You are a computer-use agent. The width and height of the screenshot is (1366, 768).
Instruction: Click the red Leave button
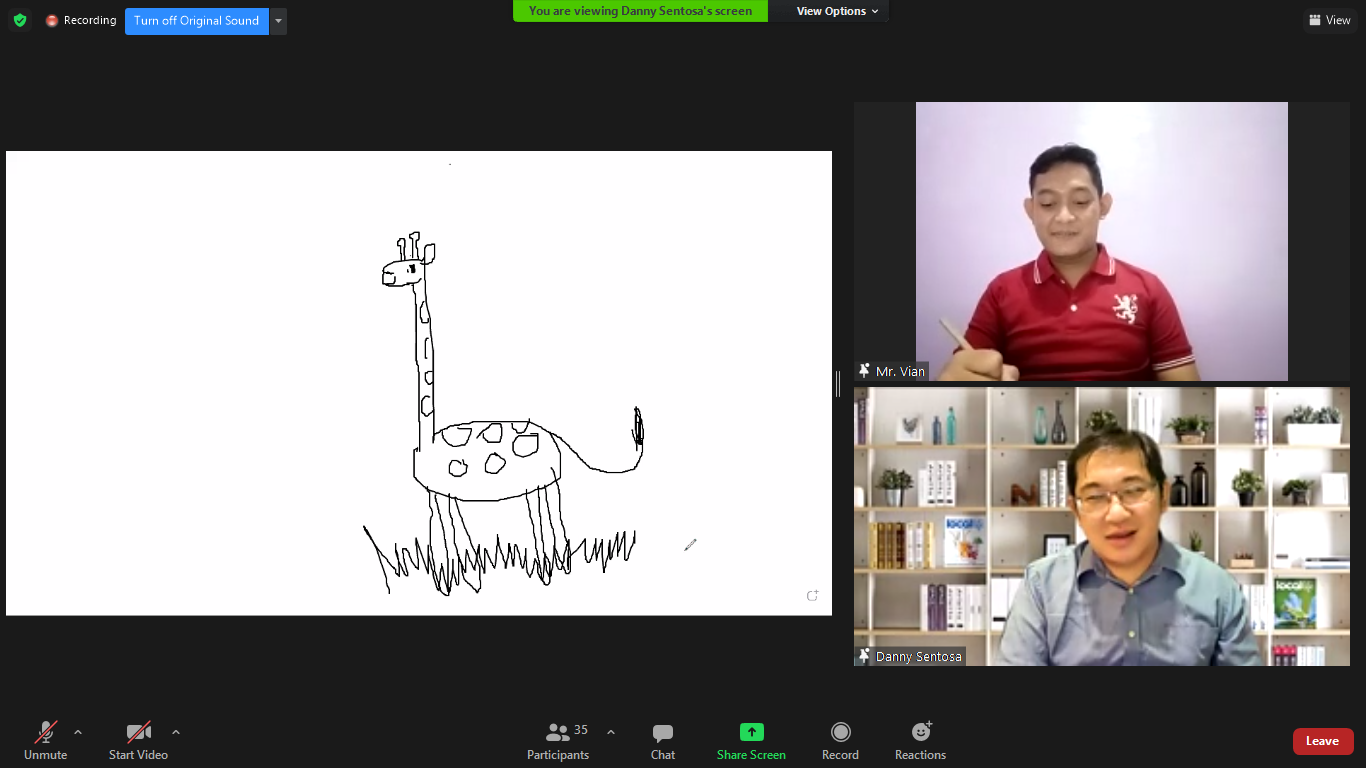coord(1323,741)
